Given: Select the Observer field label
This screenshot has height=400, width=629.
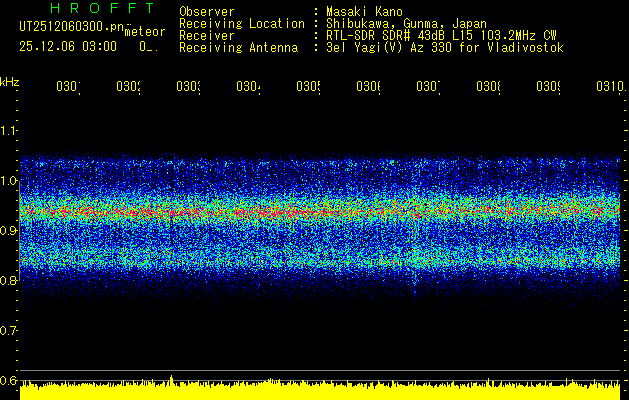Looking at the screenshot, I should (x=208, y=12).
